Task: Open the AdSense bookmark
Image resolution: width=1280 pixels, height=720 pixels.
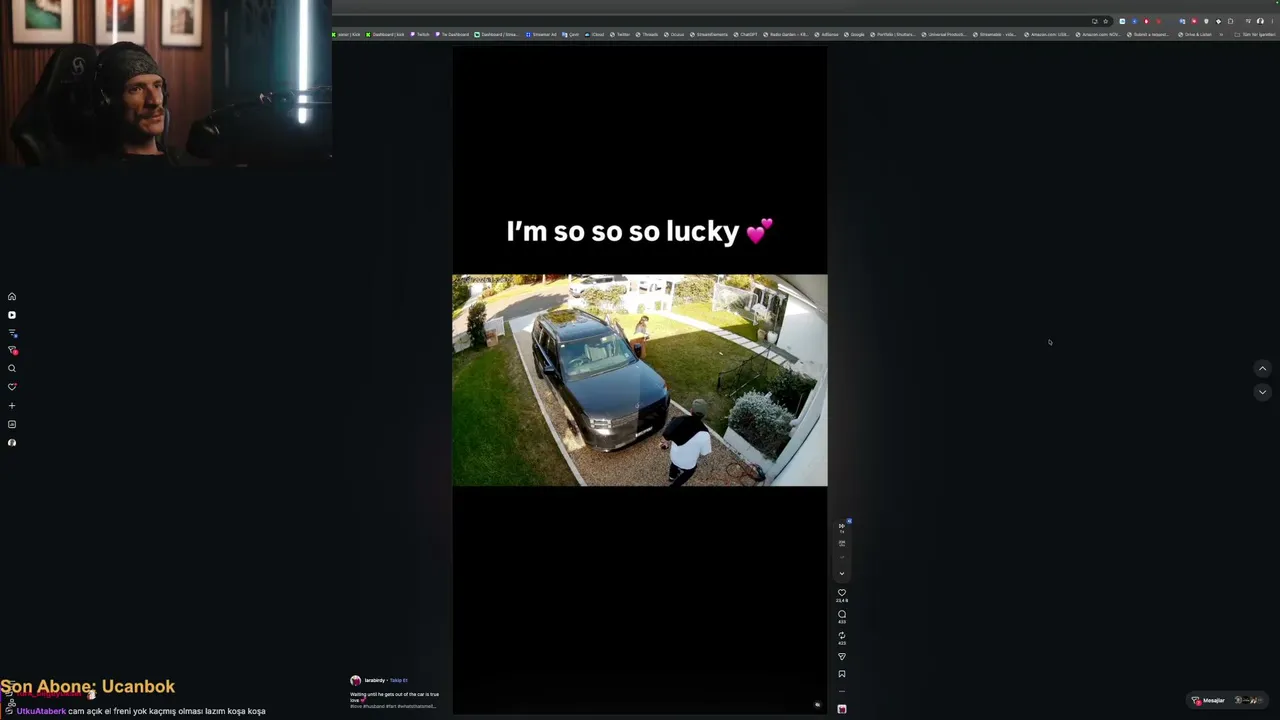Action: 827,34
